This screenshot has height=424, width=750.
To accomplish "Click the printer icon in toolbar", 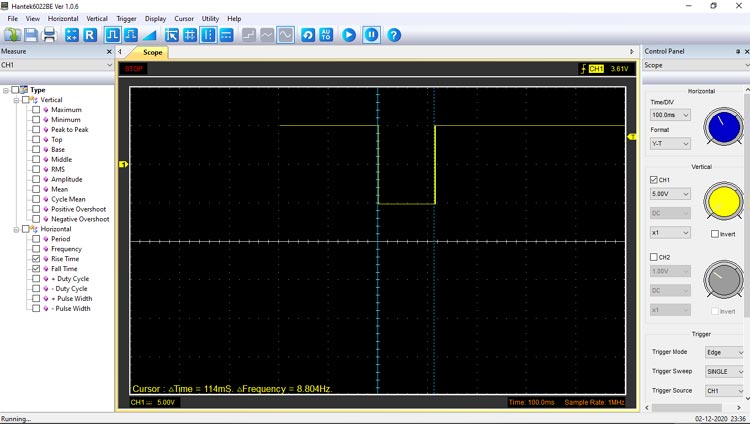I will coord(49,35).
